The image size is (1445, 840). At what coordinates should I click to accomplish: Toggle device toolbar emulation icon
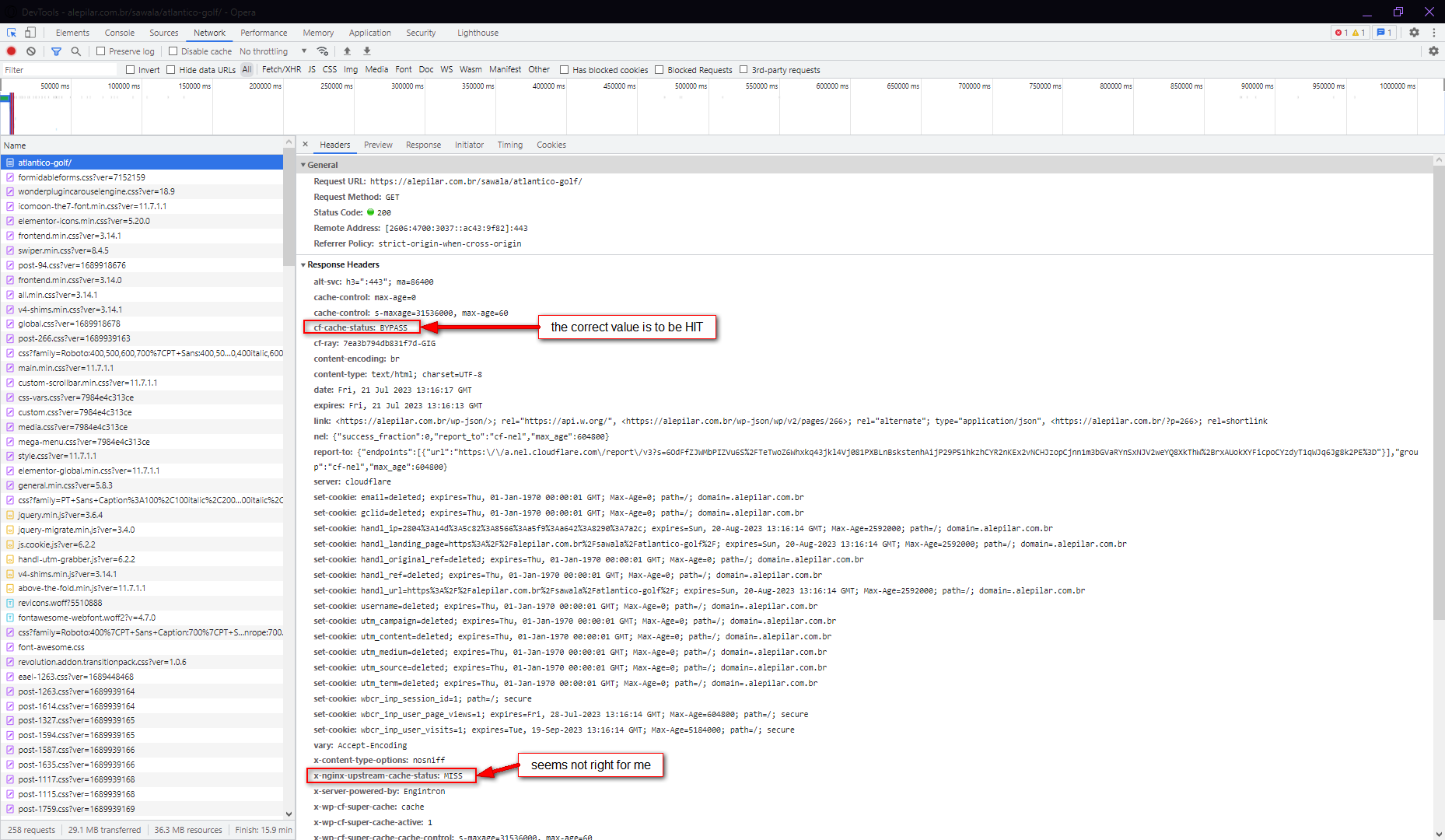click(30, 33)
